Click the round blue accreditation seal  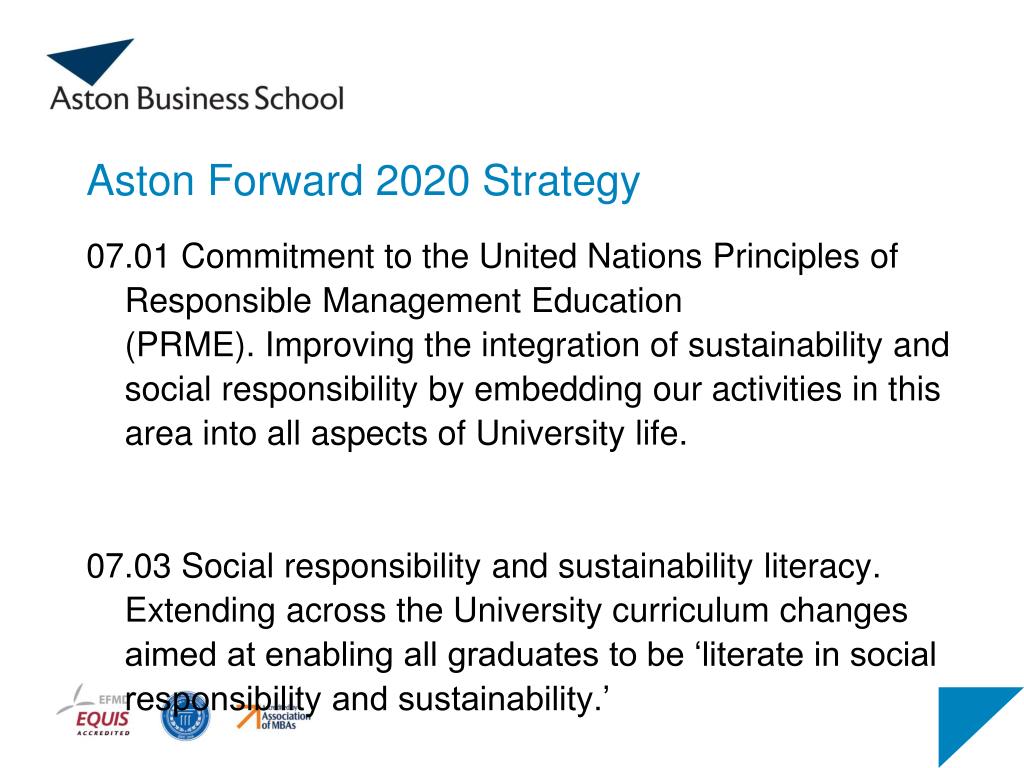click(185, 716)
